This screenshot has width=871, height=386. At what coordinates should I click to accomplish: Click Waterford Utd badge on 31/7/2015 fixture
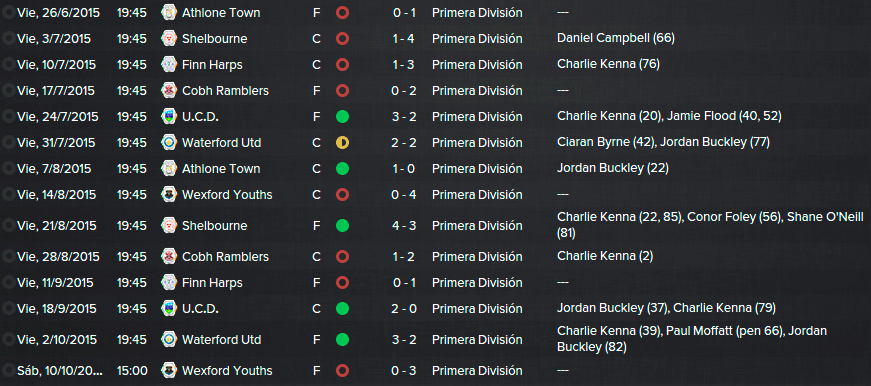pyautogui.click(x=168, y=143)
